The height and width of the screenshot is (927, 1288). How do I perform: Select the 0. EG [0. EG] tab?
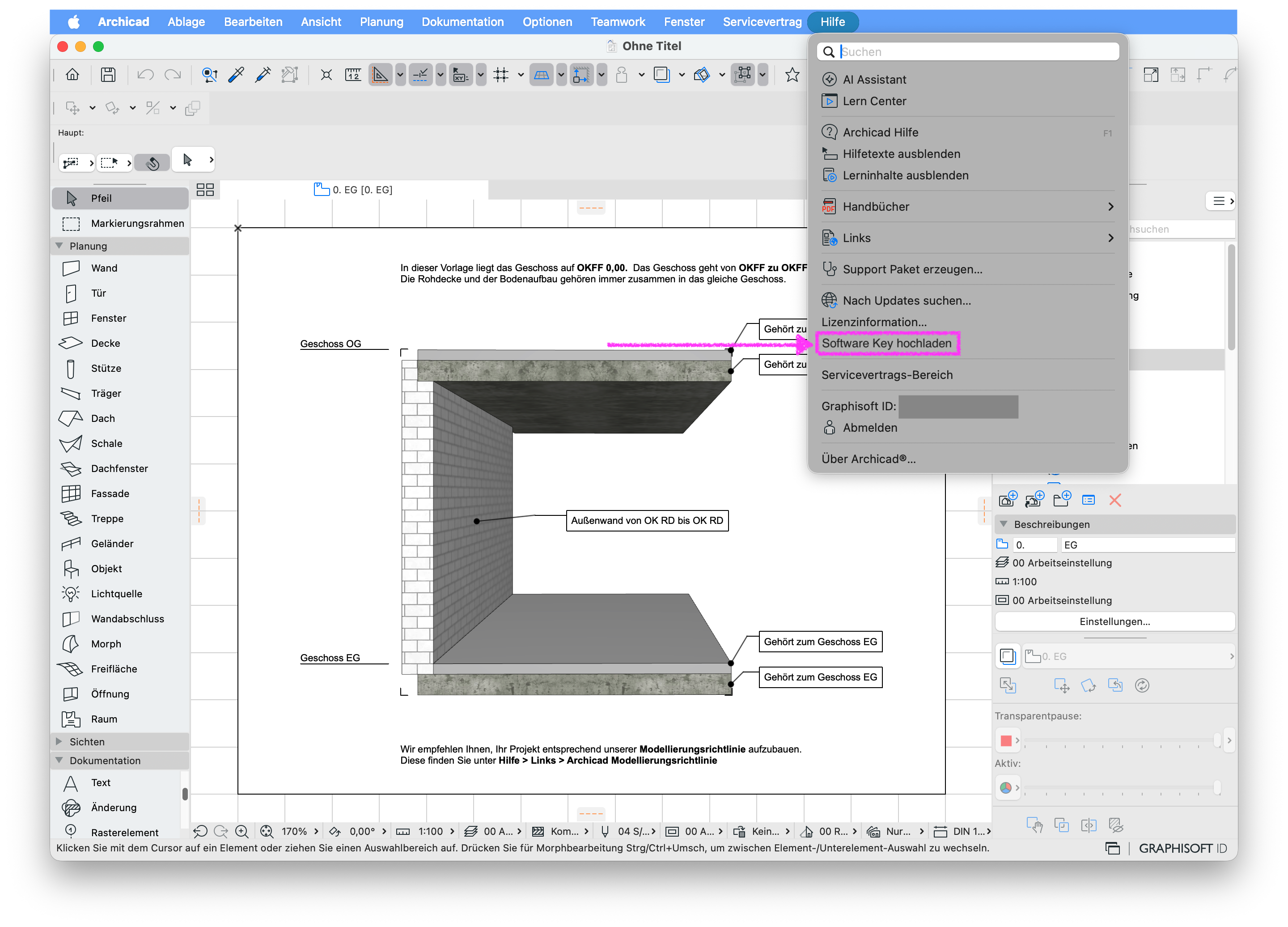click(x=354, y=190)
